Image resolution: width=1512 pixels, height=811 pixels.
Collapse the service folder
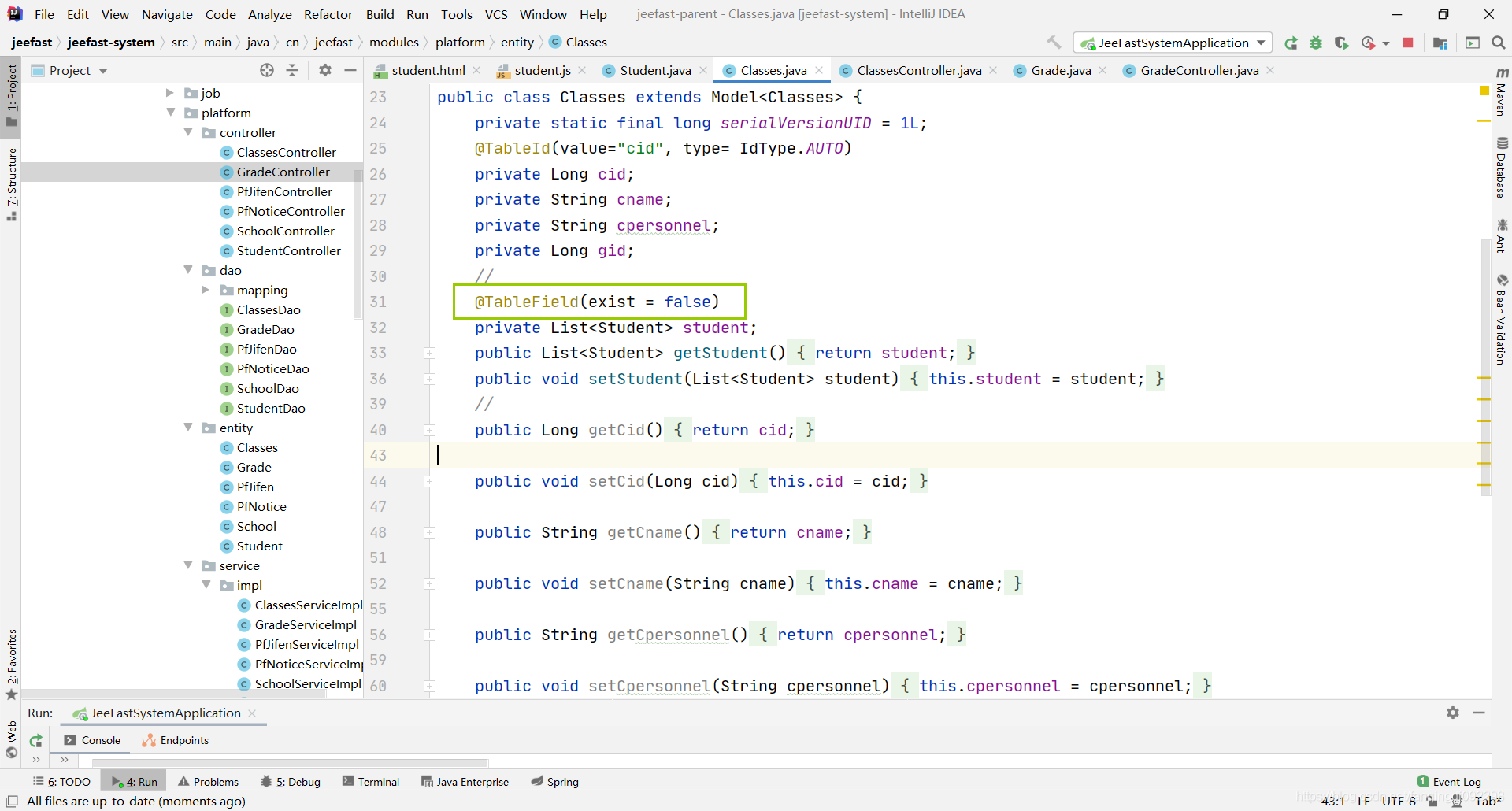(188, 565)
